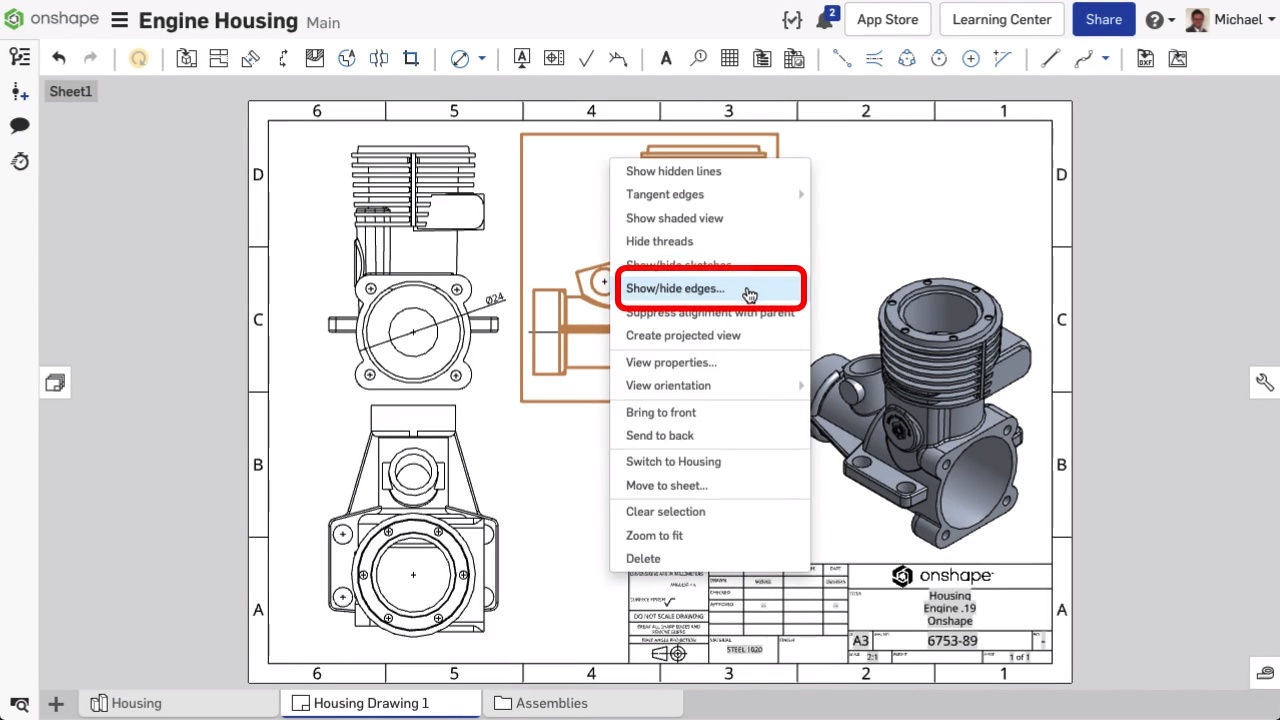This screenshot has width=1280, height=720.
Task: Click the DXF export icon
Action: click(1146, 59)
